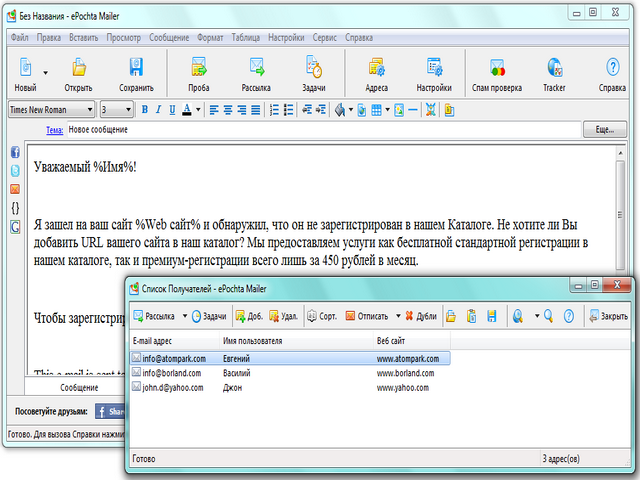Open the font size dropdown showing 3
Viewport: 640px width, 480px height.
[117, 109]
